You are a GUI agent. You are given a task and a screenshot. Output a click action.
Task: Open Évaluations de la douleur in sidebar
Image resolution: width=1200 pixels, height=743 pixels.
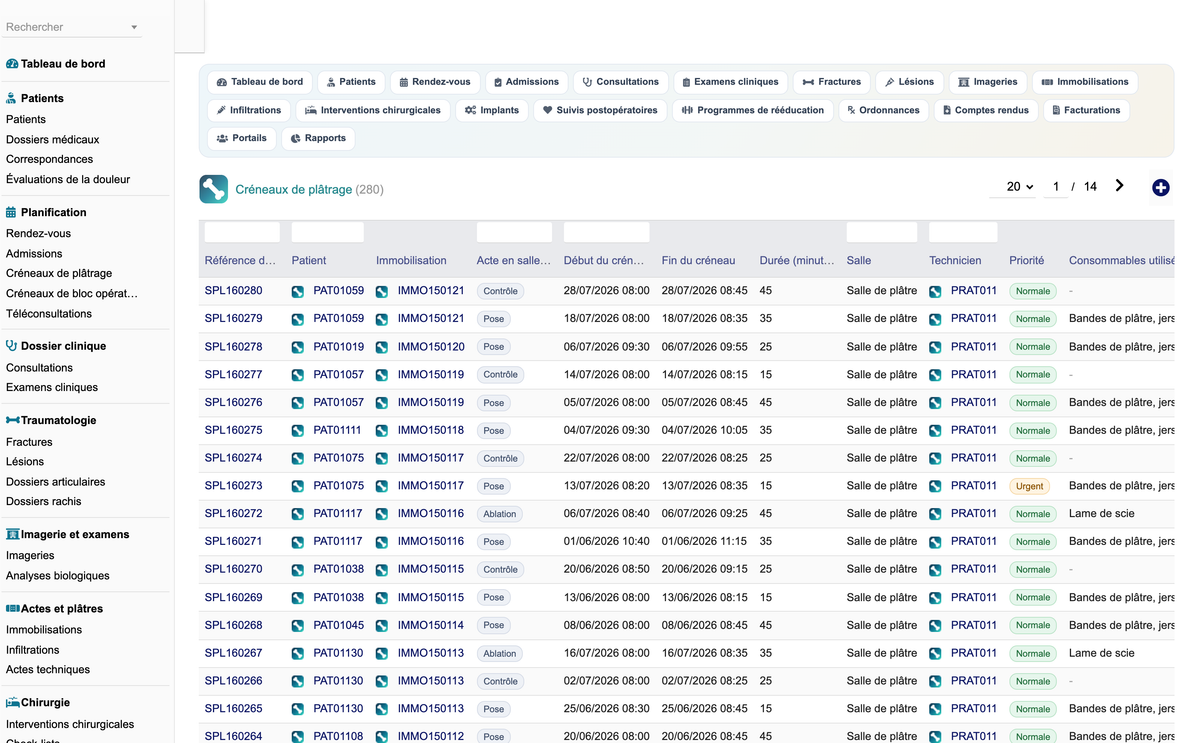(x=68, y=179)
